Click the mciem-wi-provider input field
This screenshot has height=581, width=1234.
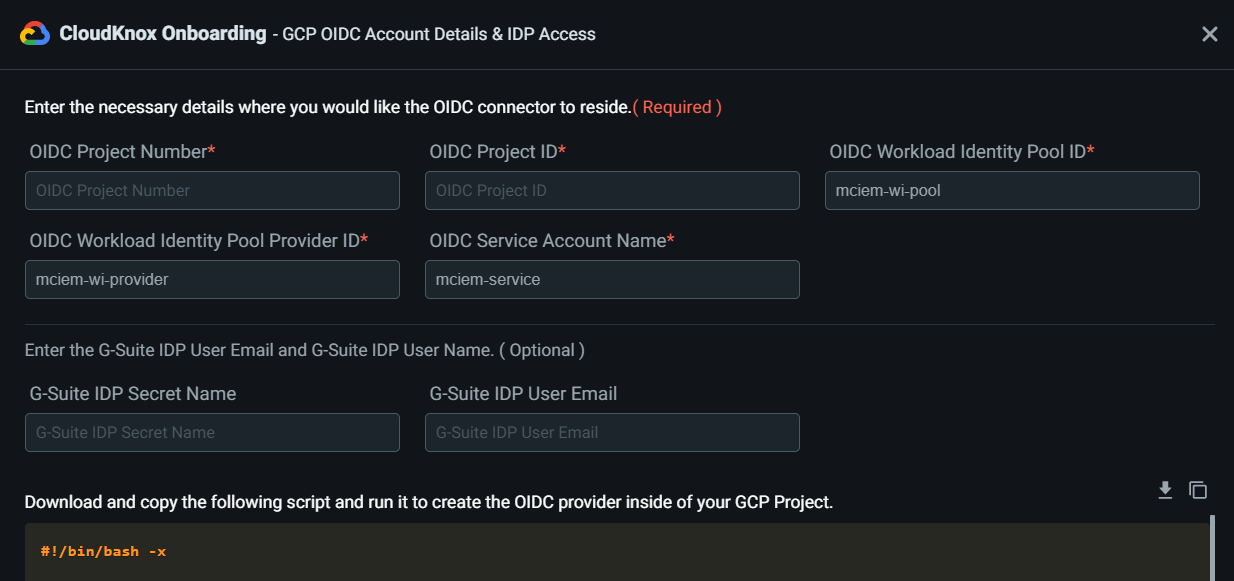pyautogui.click(x=212, y=280)
